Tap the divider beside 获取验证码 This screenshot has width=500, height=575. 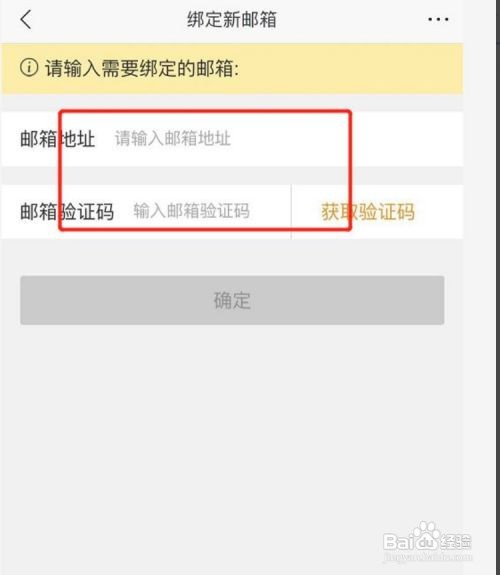291,212
